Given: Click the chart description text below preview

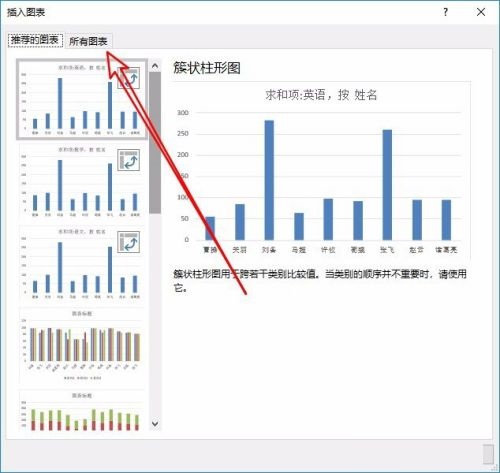Looking at the screenshot, I should click(320, 281).
